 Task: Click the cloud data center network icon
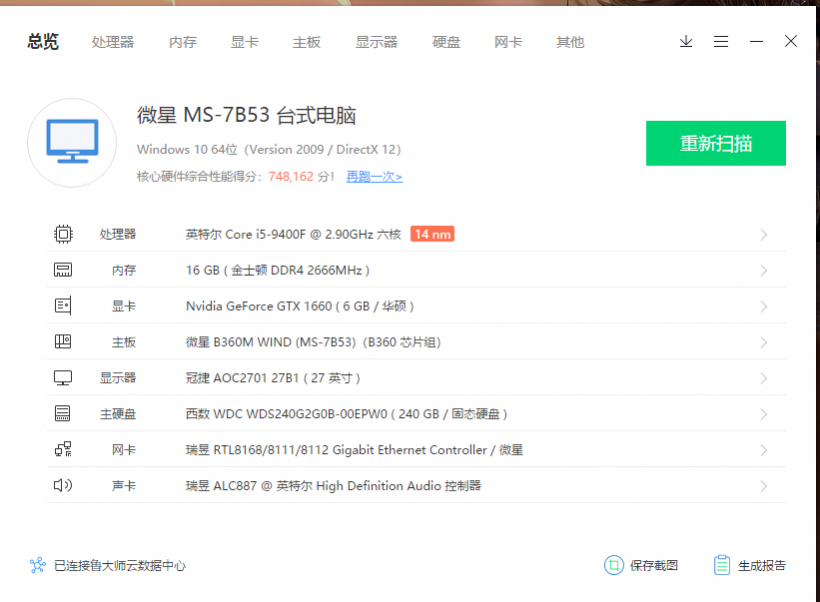tap(38, 565)
